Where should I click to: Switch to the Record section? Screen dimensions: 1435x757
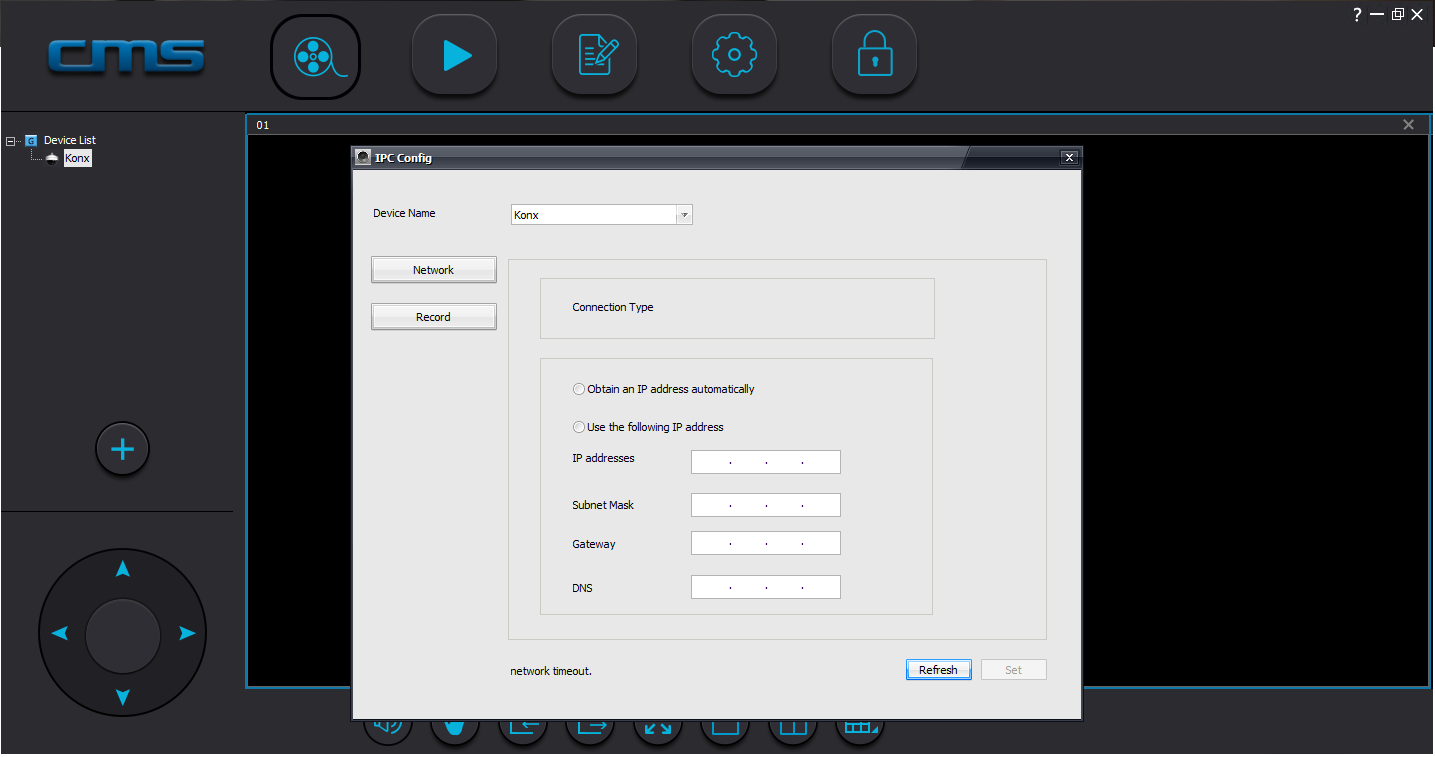click(x=433, y=317)
